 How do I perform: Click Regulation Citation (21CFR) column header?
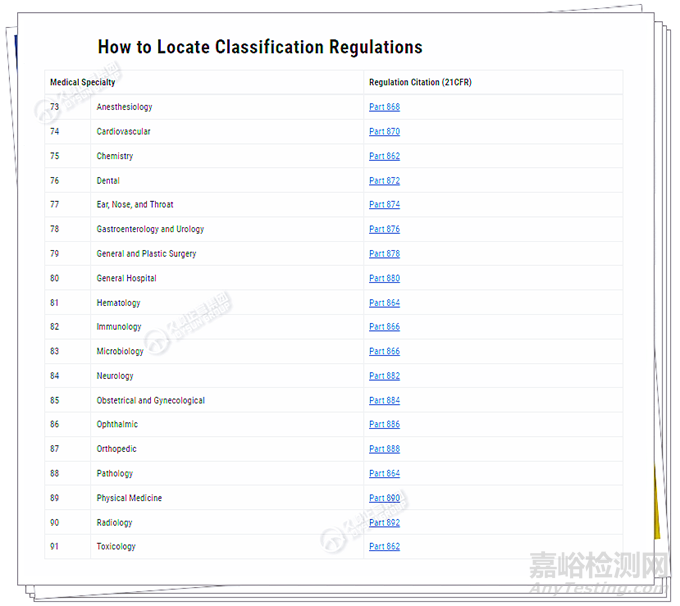420,82
